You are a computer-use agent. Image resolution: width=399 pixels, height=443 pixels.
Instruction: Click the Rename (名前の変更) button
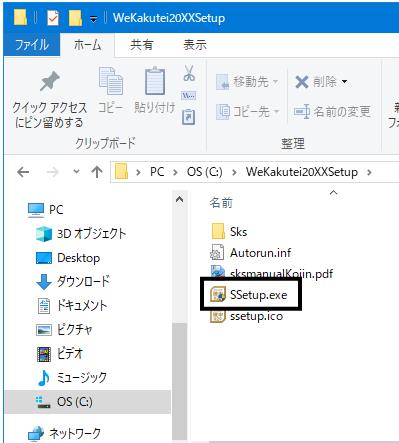pos(332,111)
